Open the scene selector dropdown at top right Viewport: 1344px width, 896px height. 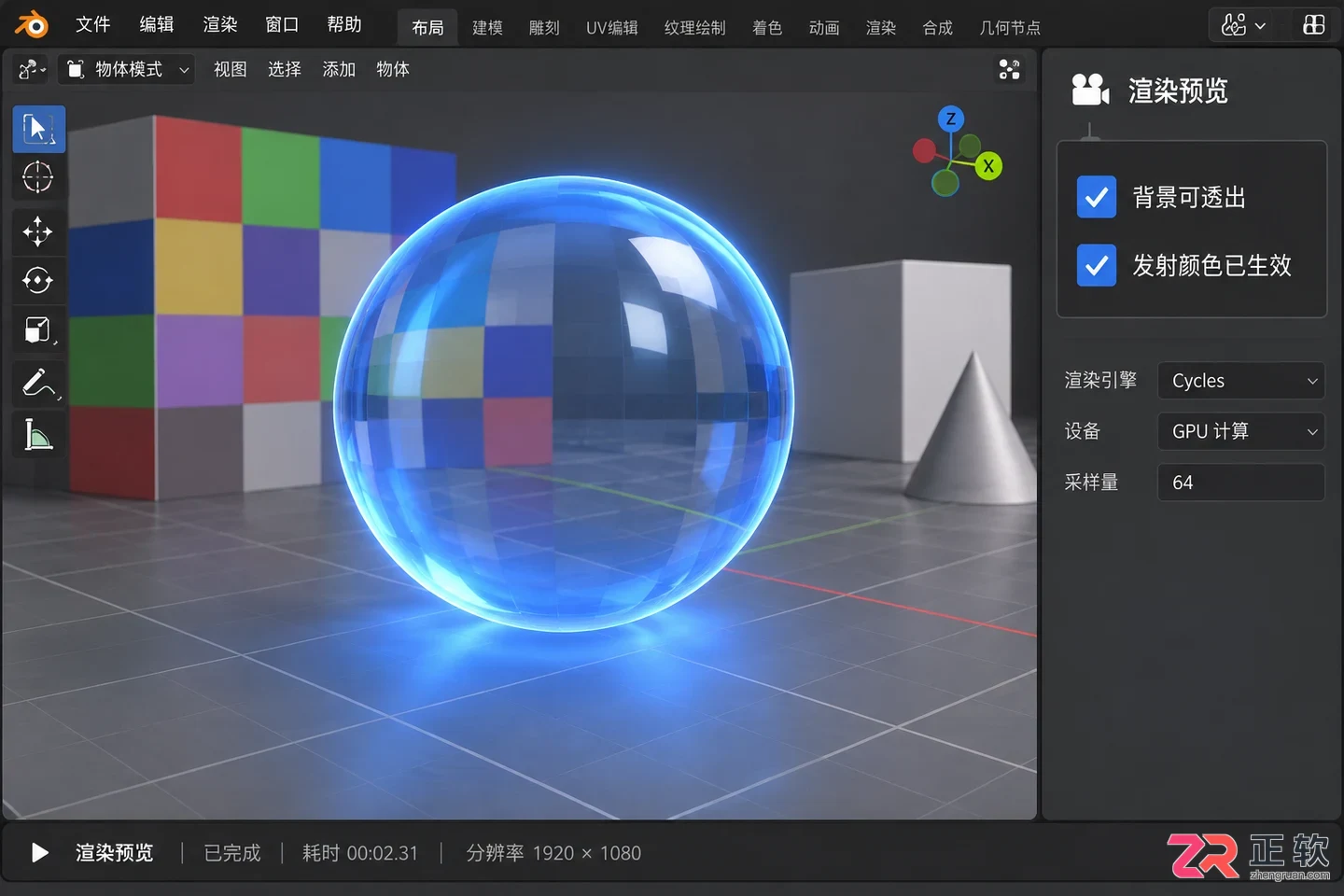[1244, 25]
